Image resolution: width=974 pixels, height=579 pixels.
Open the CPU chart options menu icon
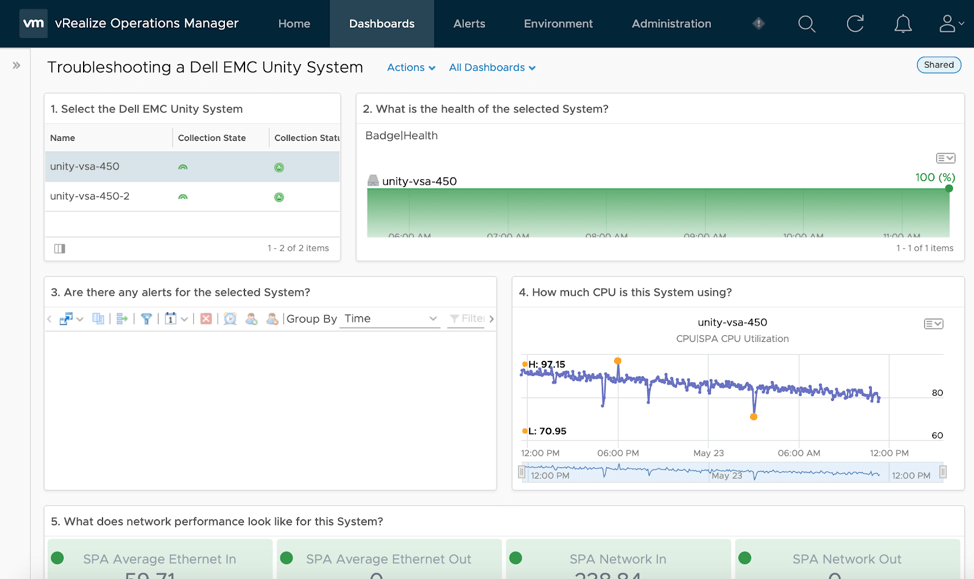point(933,324)
